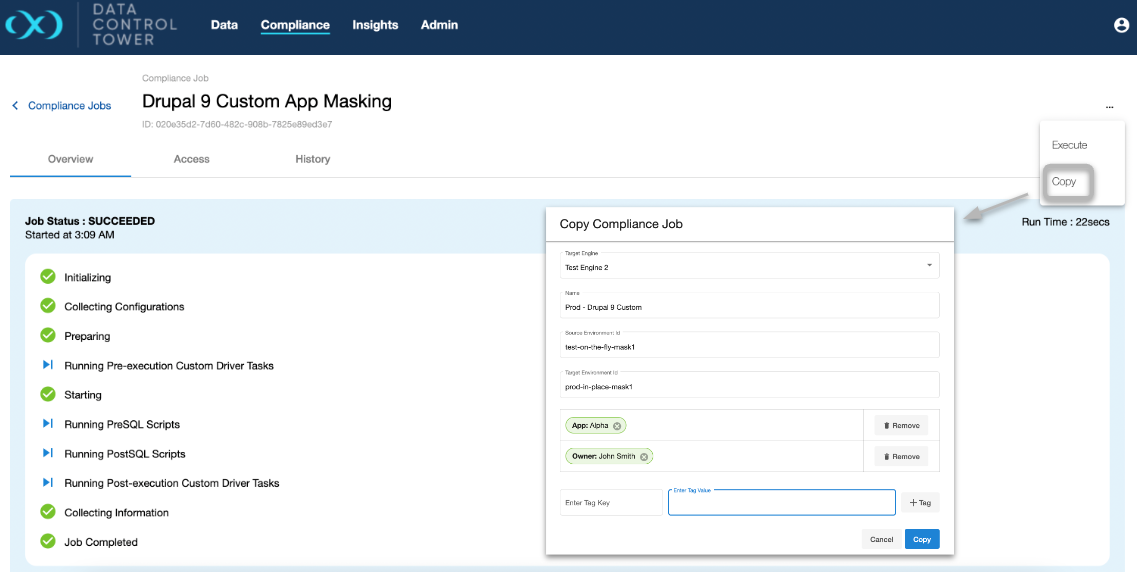Open the Insights navigation menu
1137x572 pixels.
[x=375, y=25]
